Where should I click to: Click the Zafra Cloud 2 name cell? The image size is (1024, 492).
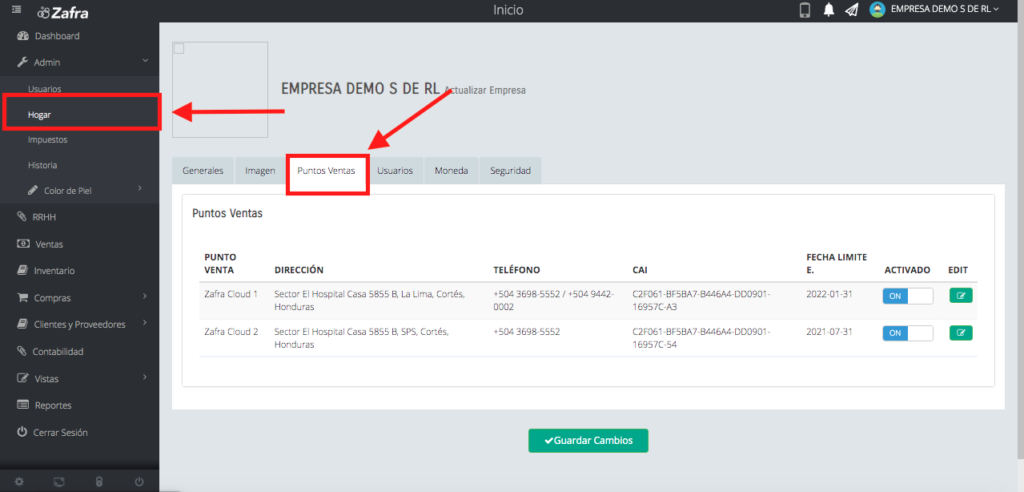coord(231,332)
